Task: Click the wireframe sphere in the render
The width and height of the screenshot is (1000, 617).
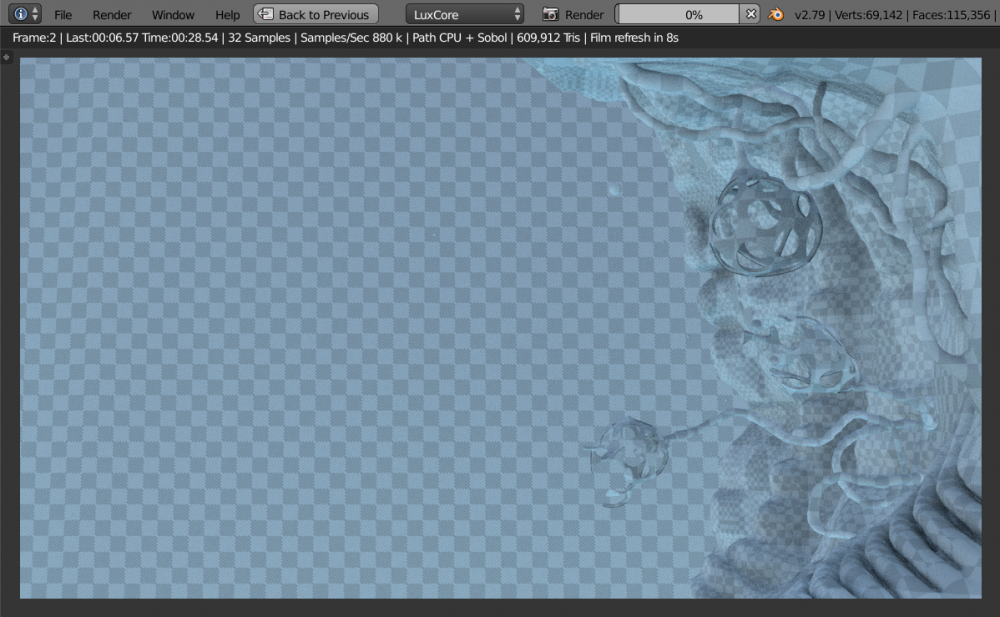Action: tap(765, 224)
